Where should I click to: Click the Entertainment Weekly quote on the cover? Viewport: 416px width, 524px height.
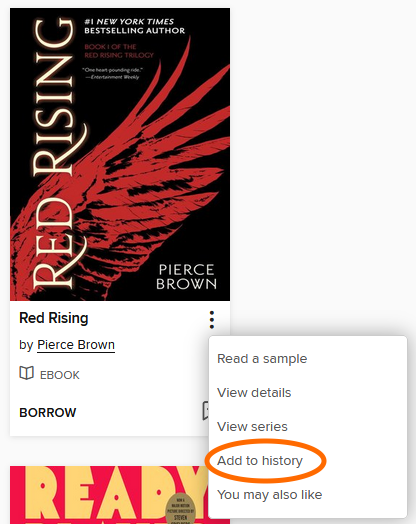click(113, 74)
